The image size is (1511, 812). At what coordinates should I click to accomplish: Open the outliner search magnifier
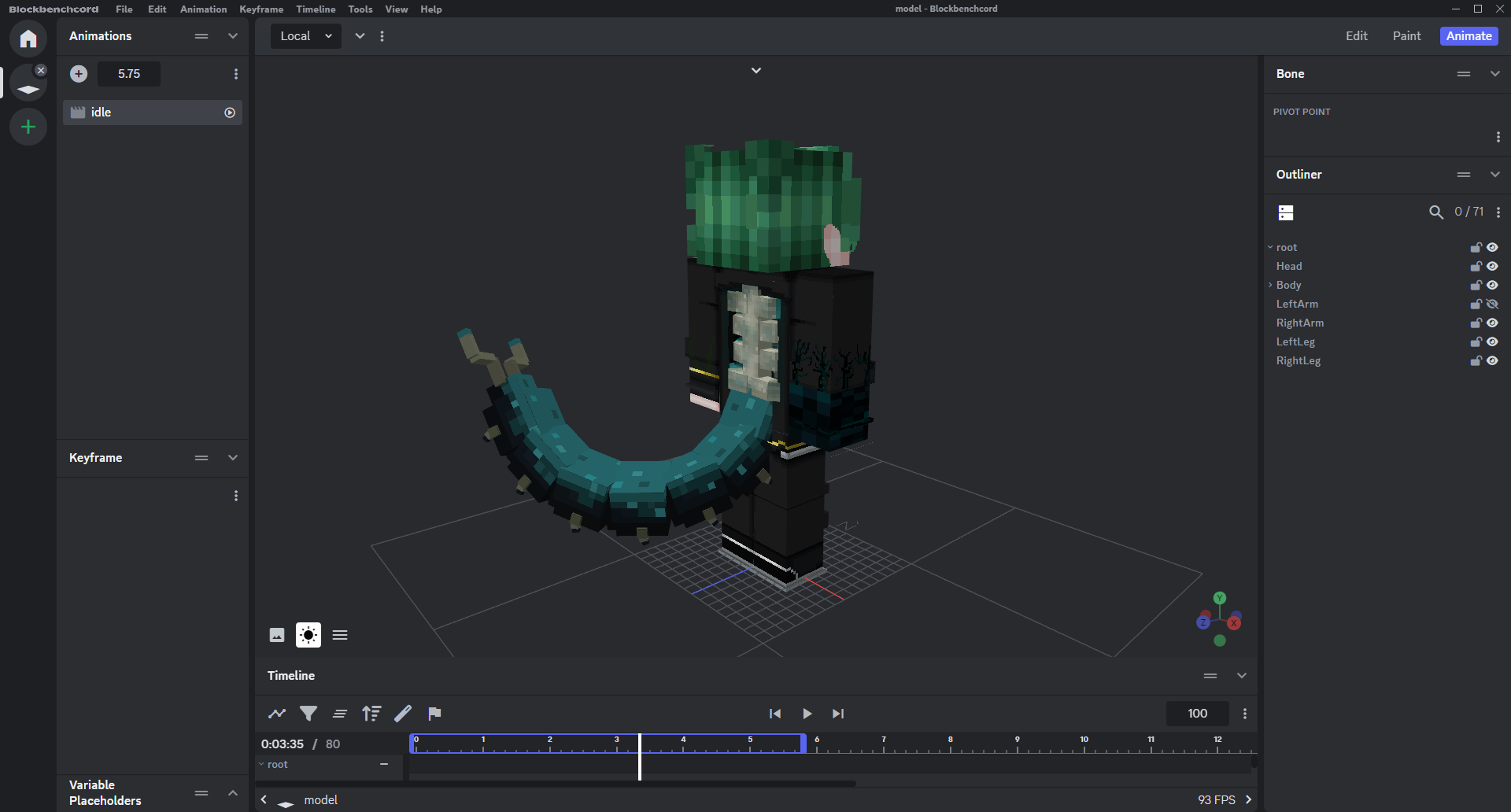1436,212
